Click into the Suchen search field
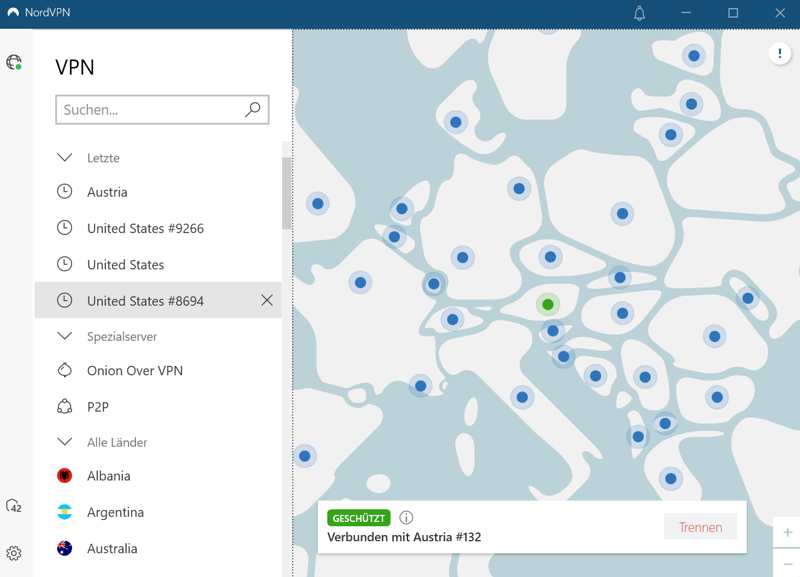 [150, 110]
